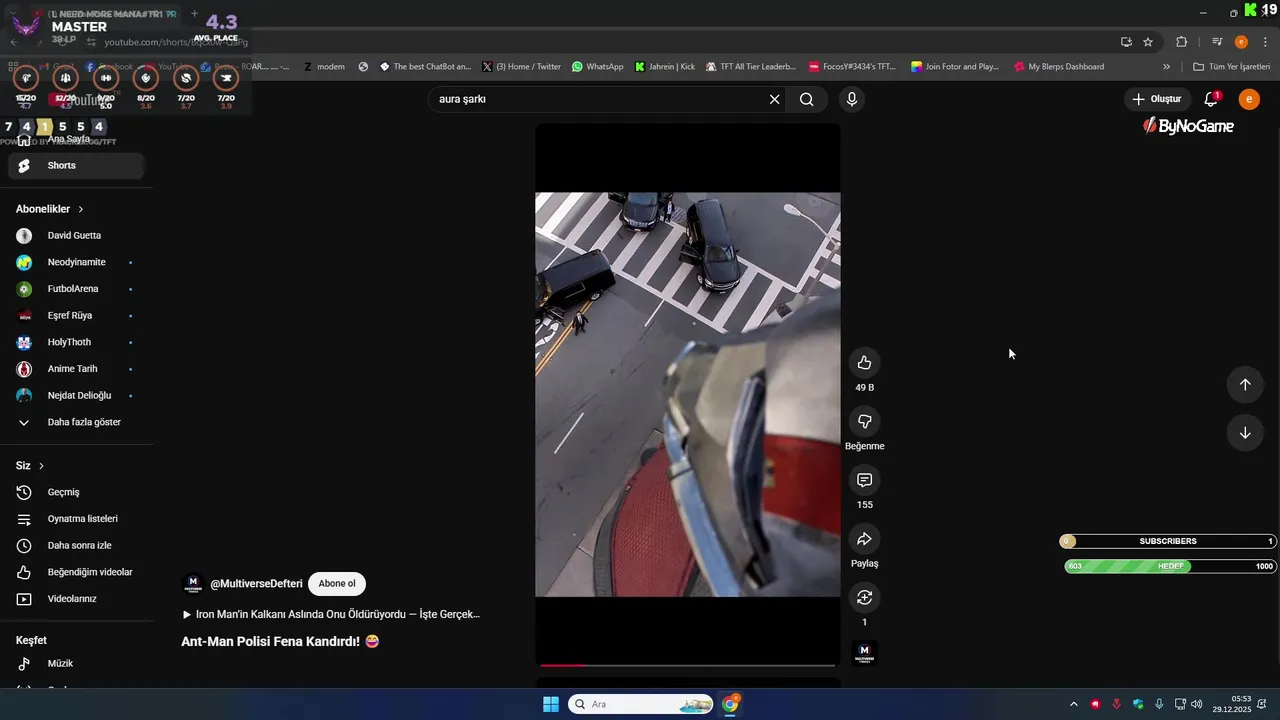Open Neodyinamite subscription channel

pyautogui.click(x=76, y=262)
